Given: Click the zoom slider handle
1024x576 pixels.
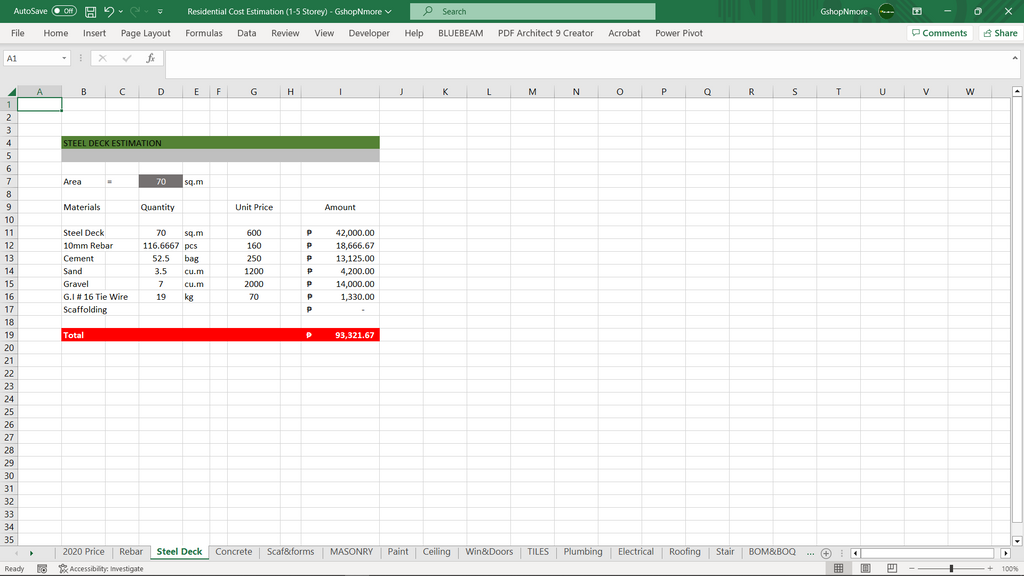Looking at the screenshot, I should (x=952, y=569).
